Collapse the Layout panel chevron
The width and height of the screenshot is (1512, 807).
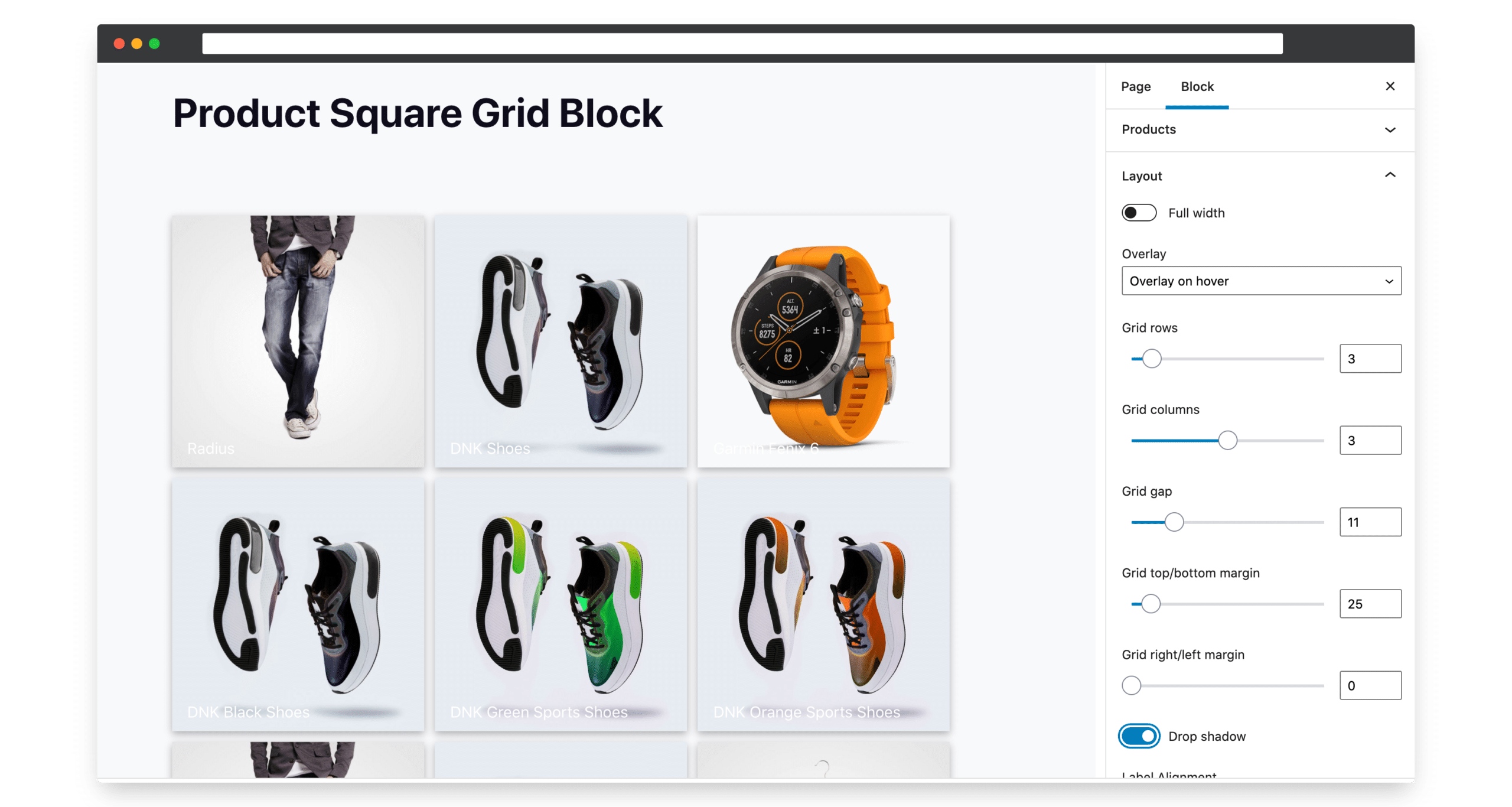click(1389, 175)
